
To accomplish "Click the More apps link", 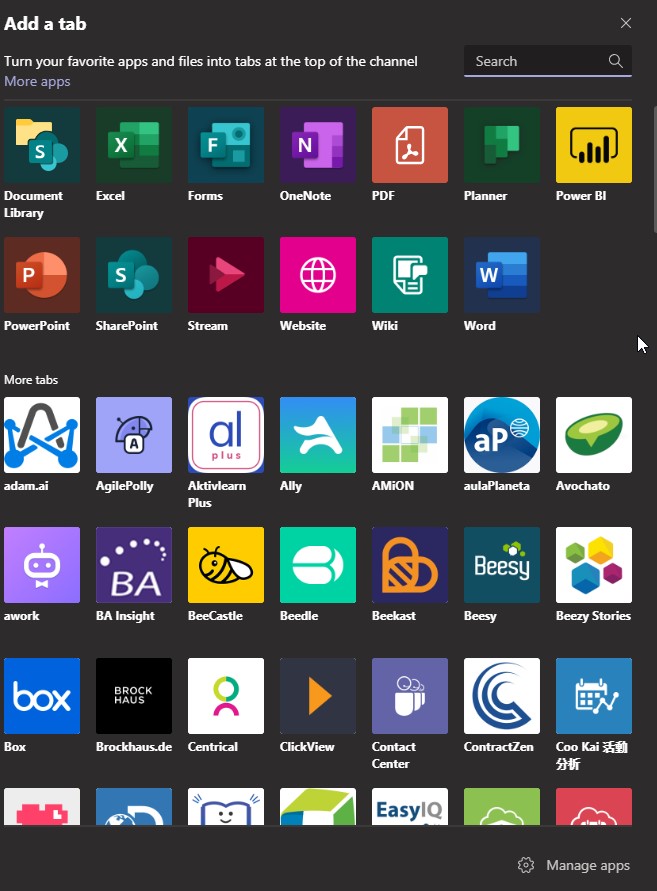I will 38,81.
